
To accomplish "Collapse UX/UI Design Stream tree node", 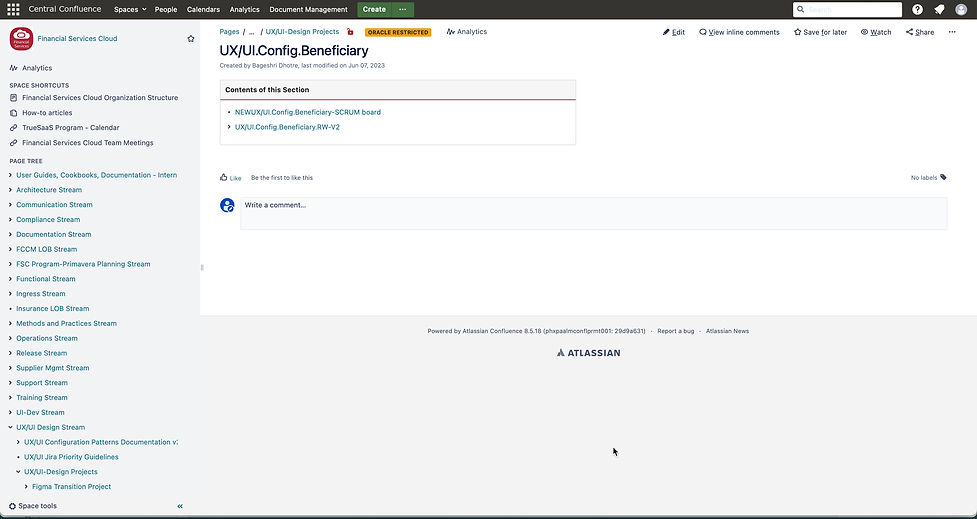I will (x=11, y=427).
